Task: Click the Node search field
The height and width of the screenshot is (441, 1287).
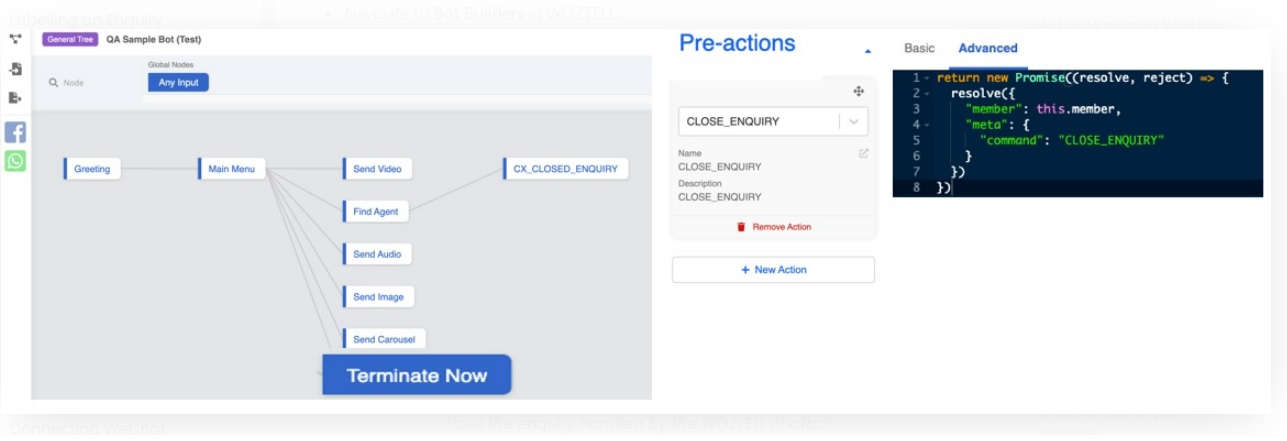Action: [90, 83]
